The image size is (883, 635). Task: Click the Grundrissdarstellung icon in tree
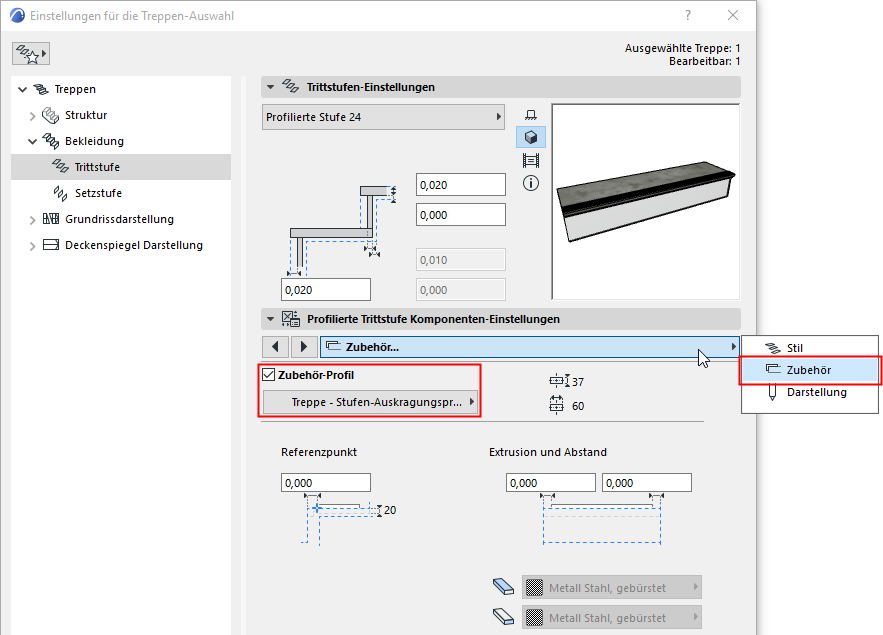click(x=51, y=218)
